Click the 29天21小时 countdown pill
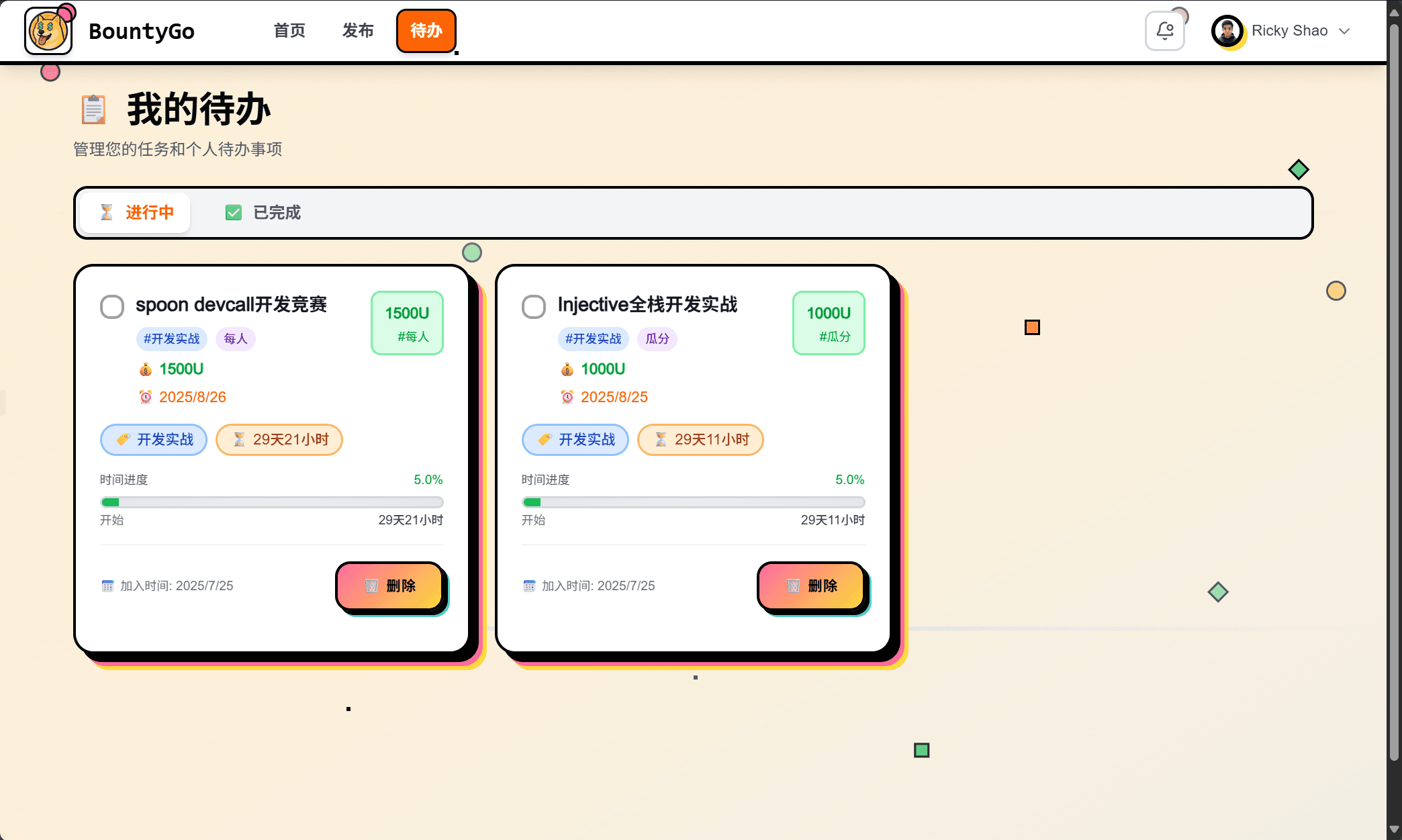This screenshot has height=840, width=1402. [x=279, y=440]
